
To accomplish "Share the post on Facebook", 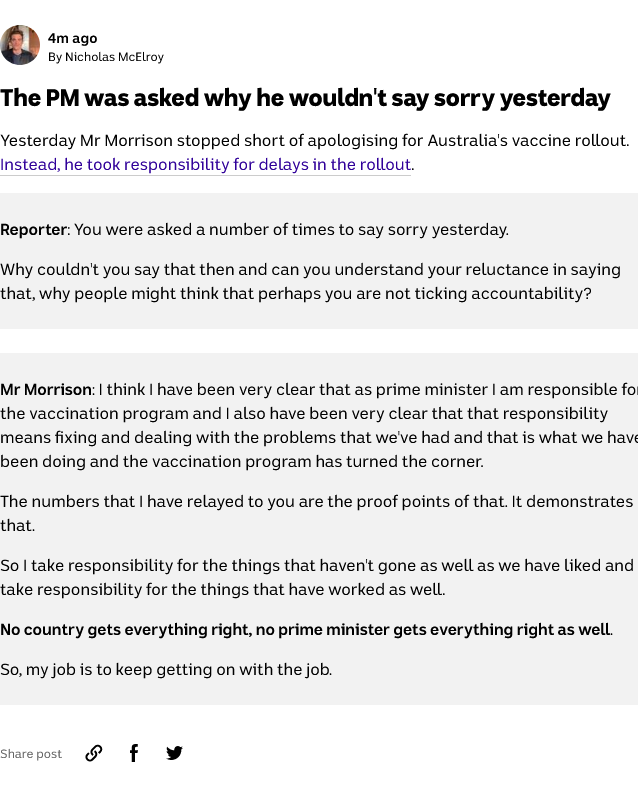I will tap(134, 753).
